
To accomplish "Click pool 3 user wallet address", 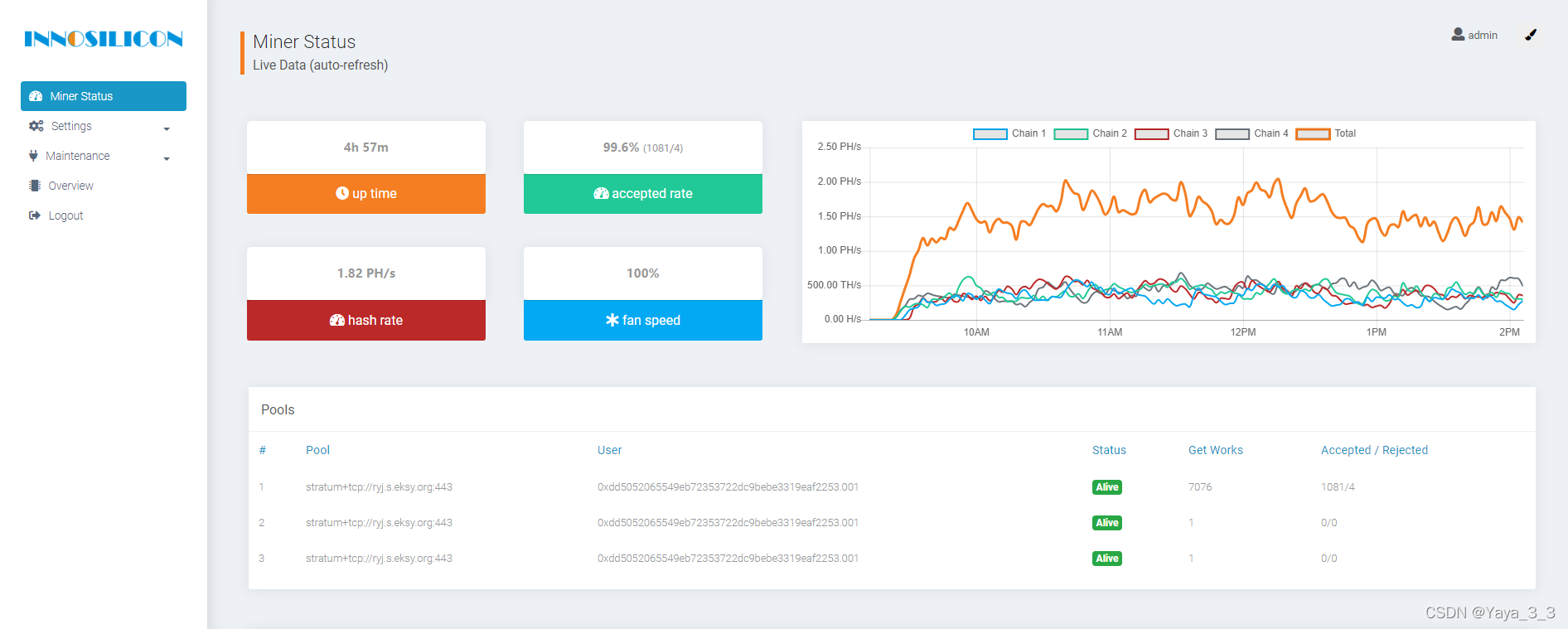I will 728,559.
